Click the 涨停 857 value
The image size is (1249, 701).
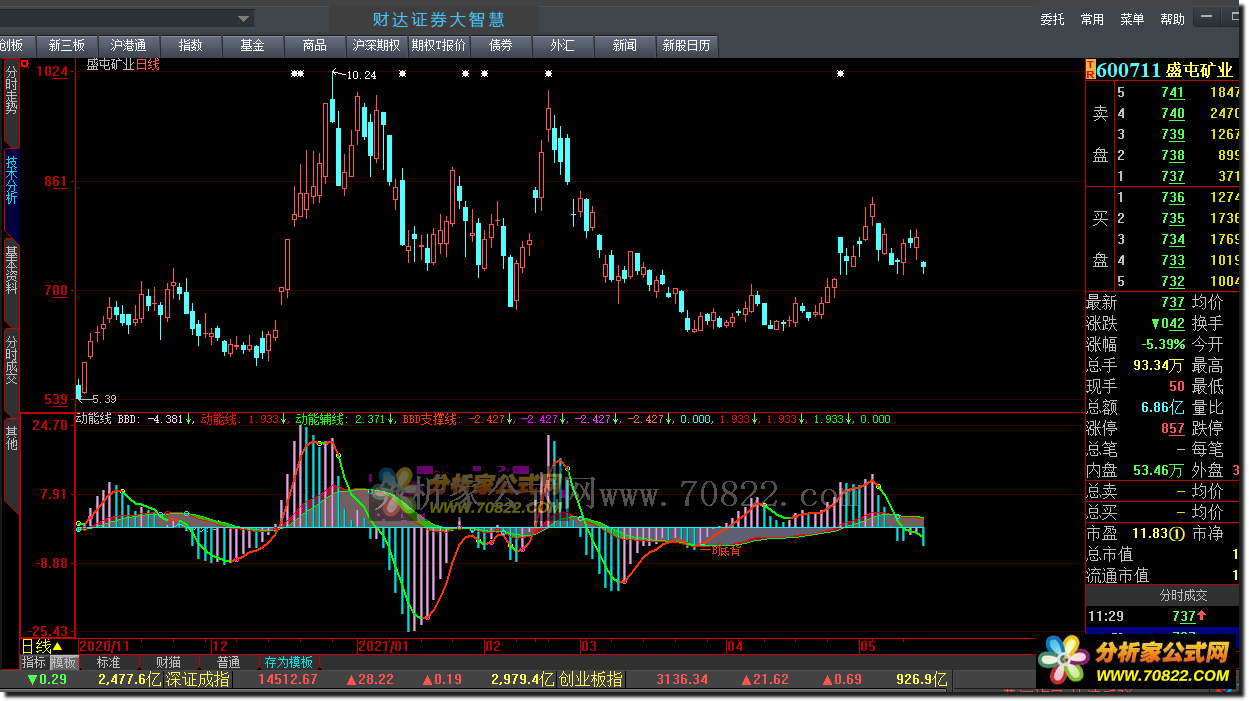(x=1173, y=428)
